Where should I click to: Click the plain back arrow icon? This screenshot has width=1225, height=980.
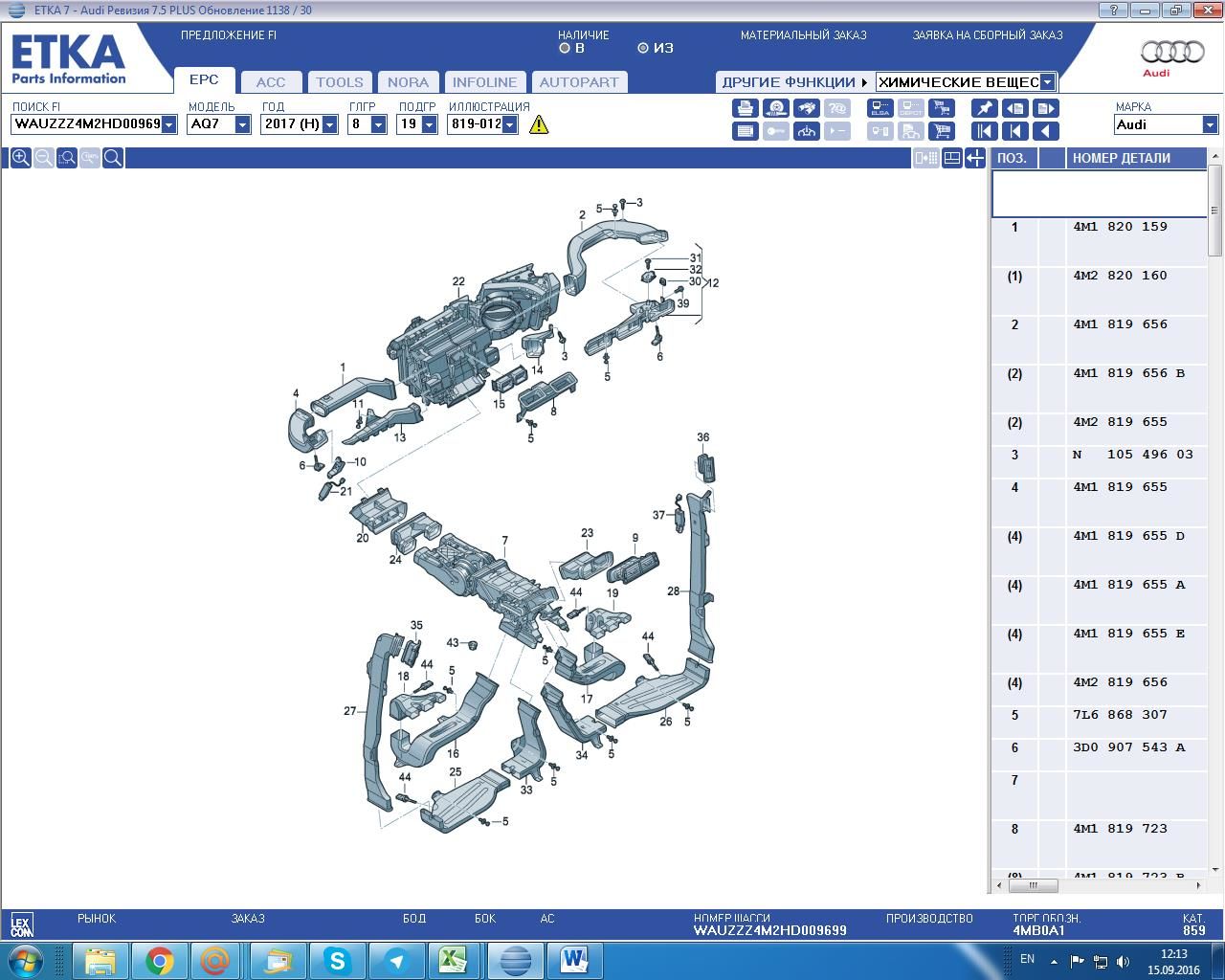coord(1046,131)
